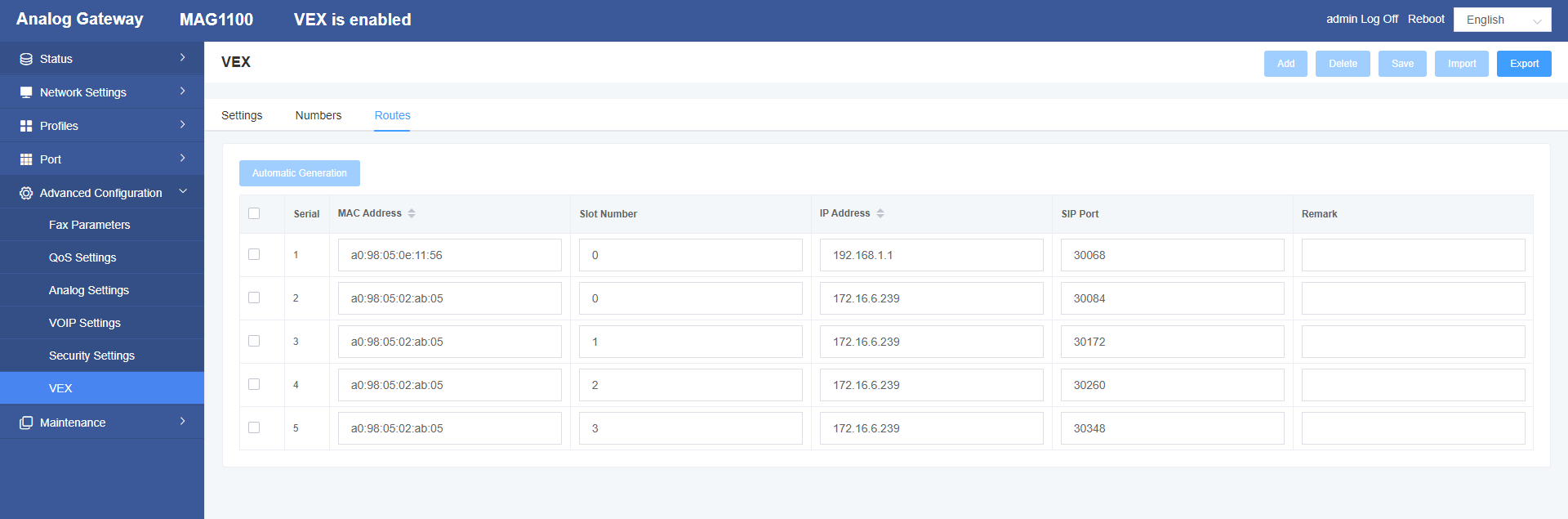This screenshot has height=519, width=1568.
Task: Expand the Profiles menu chevron
Action: click(182, 125)
